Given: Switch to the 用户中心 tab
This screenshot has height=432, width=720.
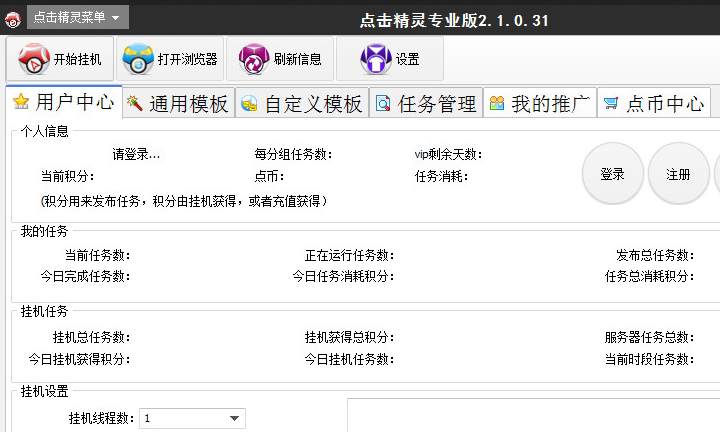Looking at the screenshot, I should click(x=64, y=102).
